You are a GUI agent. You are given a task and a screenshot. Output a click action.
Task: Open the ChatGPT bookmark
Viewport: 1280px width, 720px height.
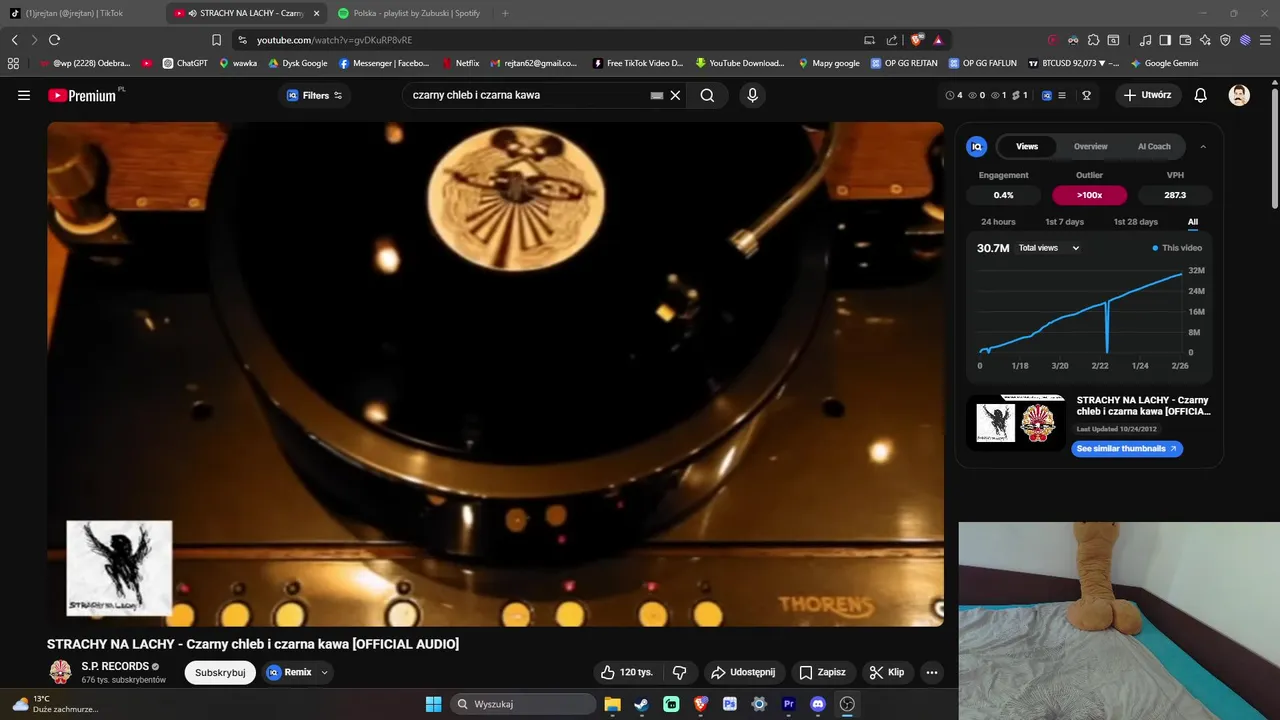point(185,63)
